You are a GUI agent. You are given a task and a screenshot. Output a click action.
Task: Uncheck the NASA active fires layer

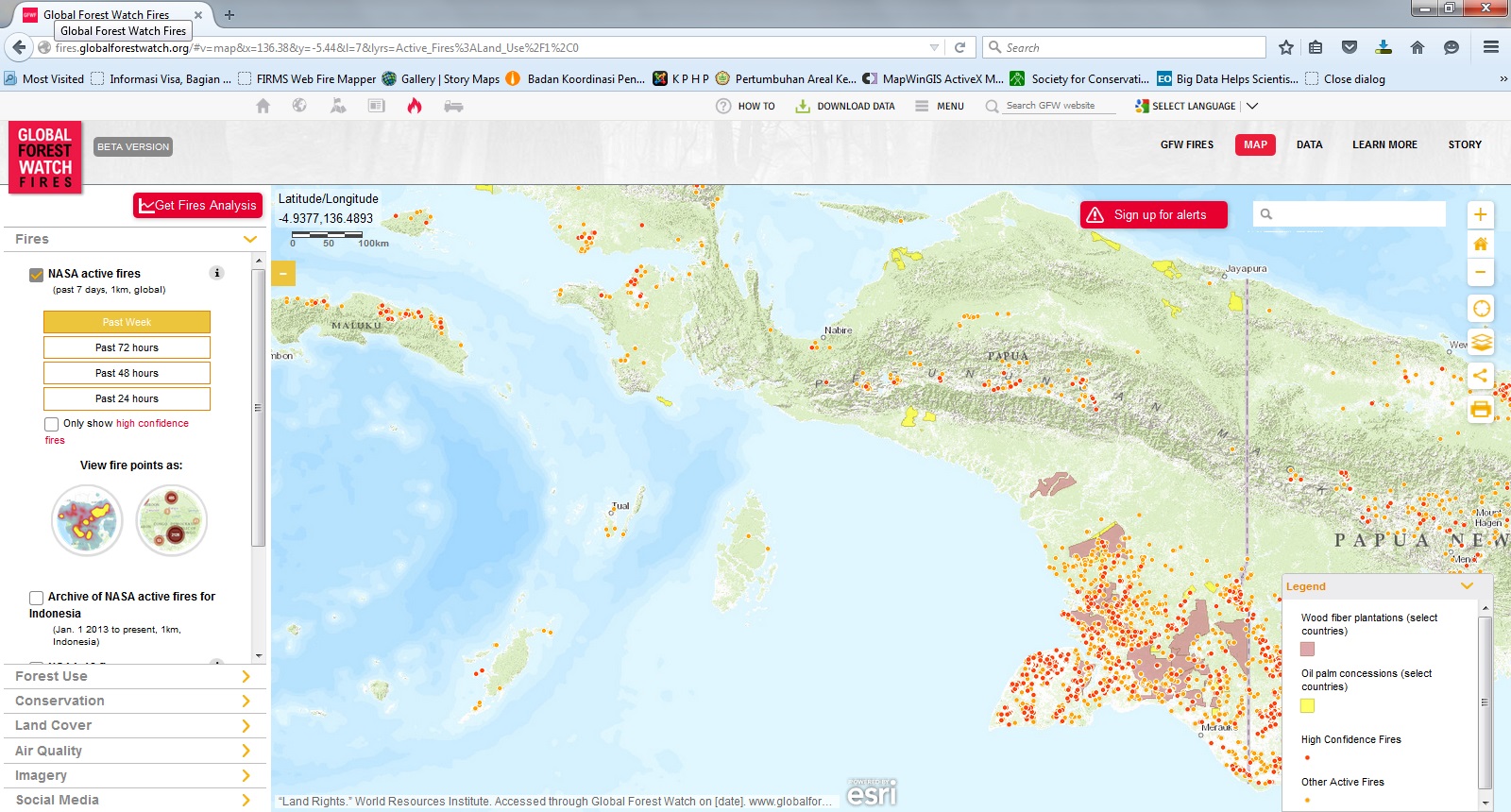pos(37,275)
